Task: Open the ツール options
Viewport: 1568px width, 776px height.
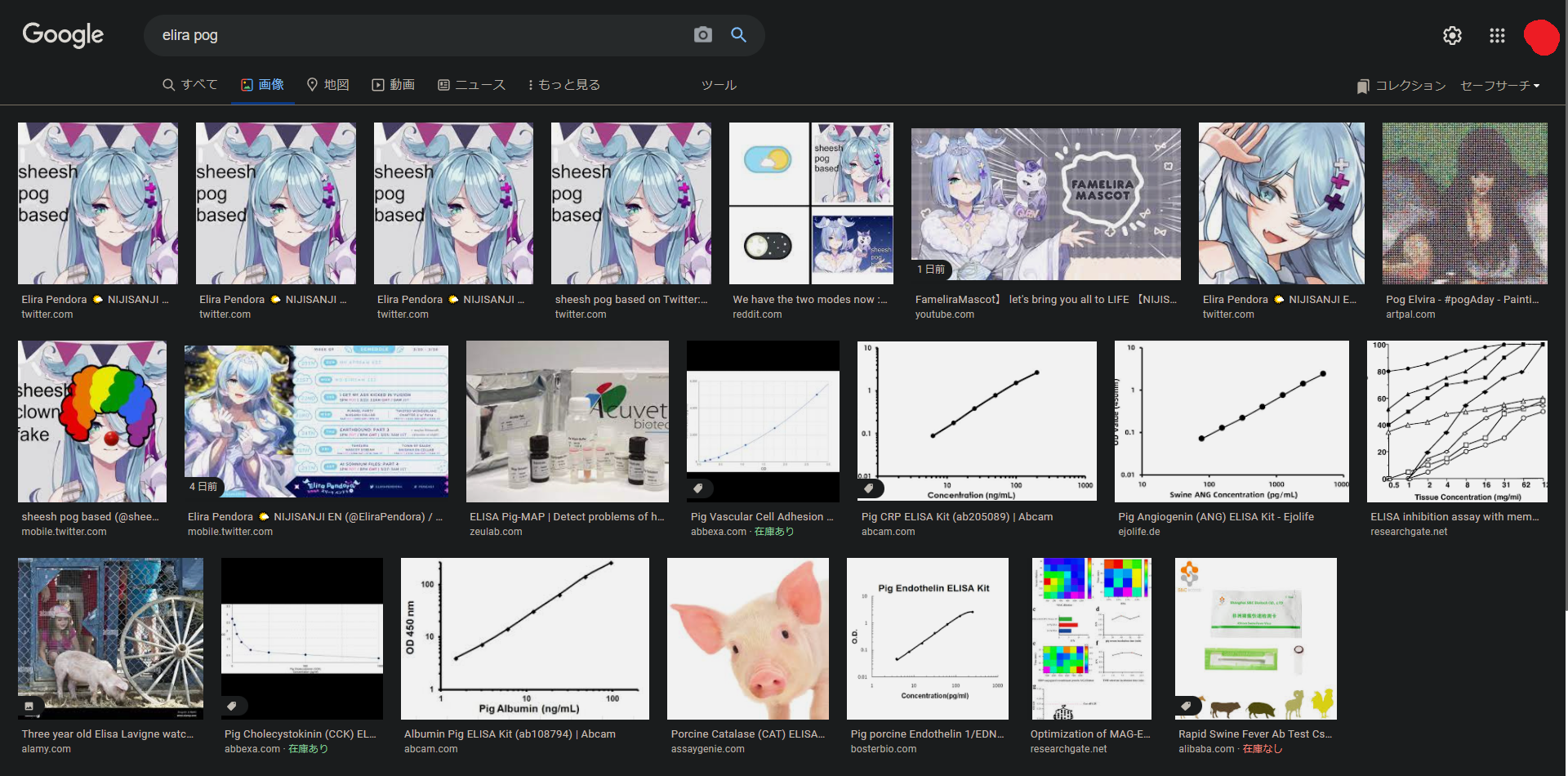Action: pyautogui.click(x=719, y=85)
